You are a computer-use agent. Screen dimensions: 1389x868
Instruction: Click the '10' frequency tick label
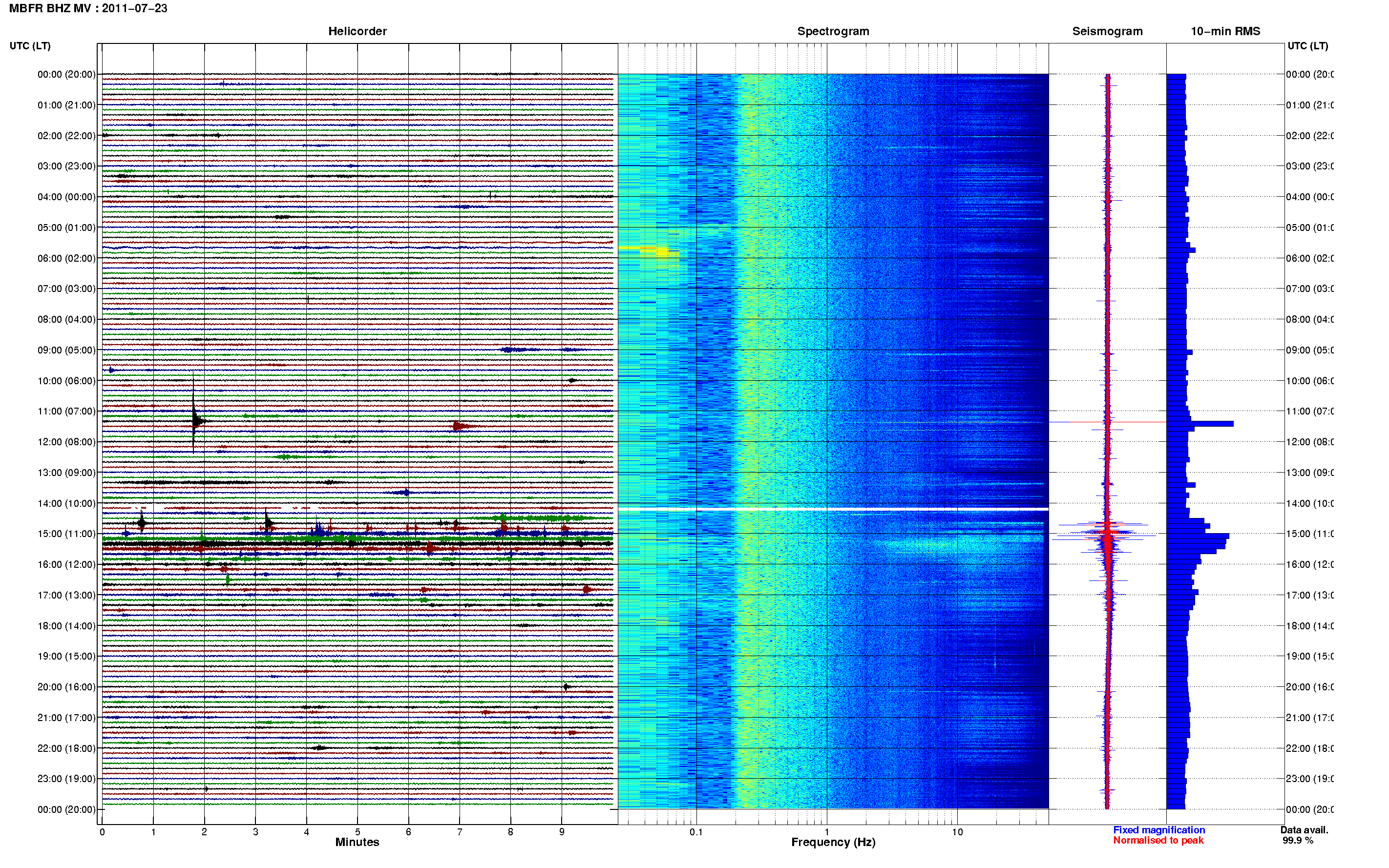[957, 832]
